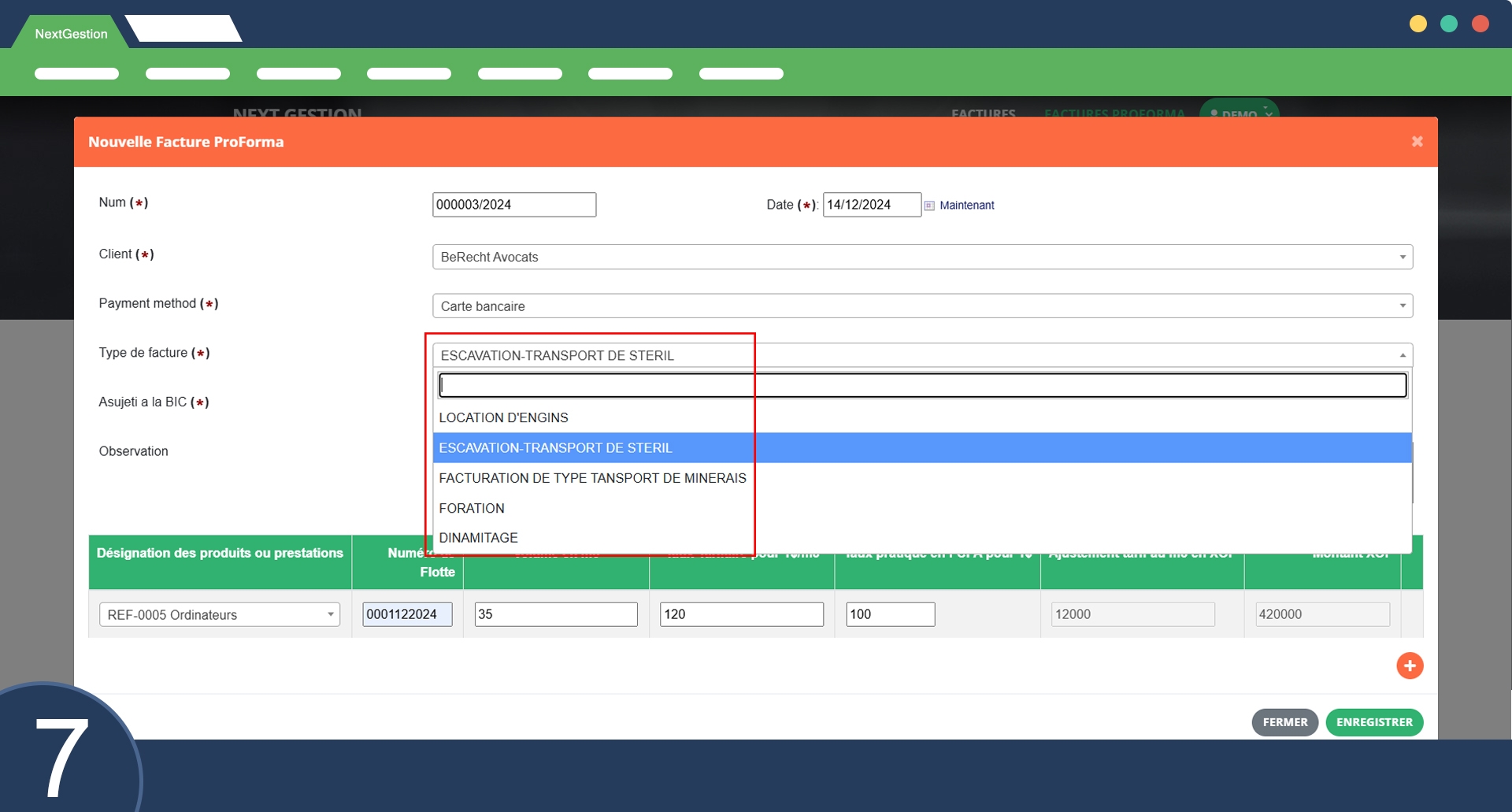Pick the FORATION invoice type
Viewport: 1512px width, 812px height.
pos(472,508)
